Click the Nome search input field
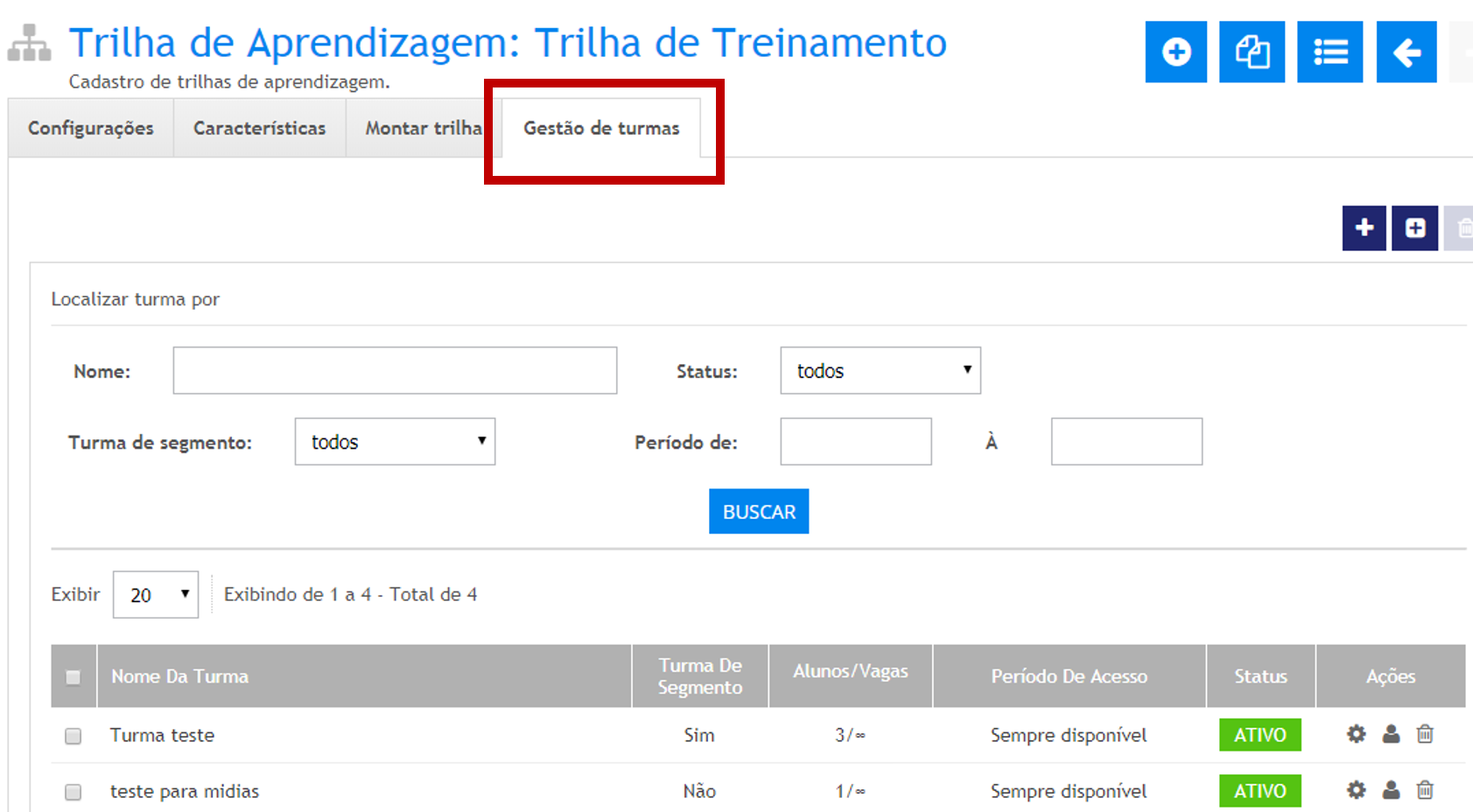Viewport: 1473px width, 812px height. point(395,371)
